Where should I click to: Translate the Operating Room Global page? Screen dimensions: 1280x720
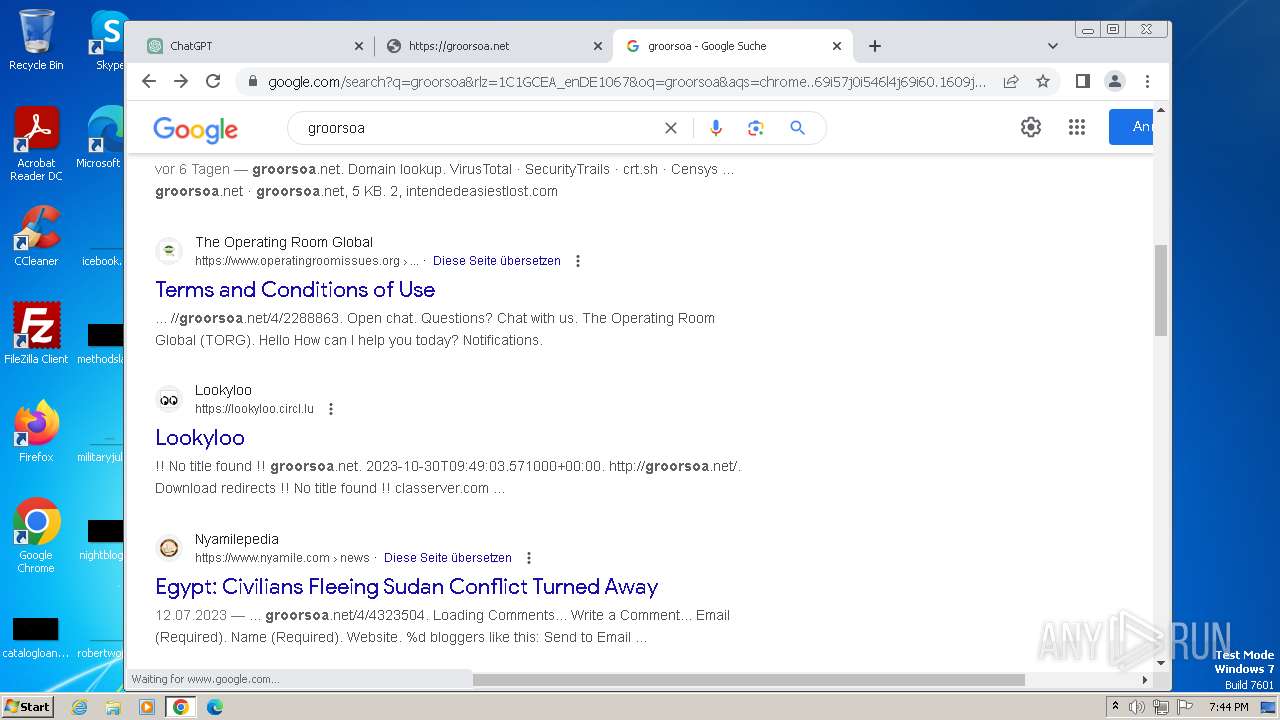tap(497, 261)
